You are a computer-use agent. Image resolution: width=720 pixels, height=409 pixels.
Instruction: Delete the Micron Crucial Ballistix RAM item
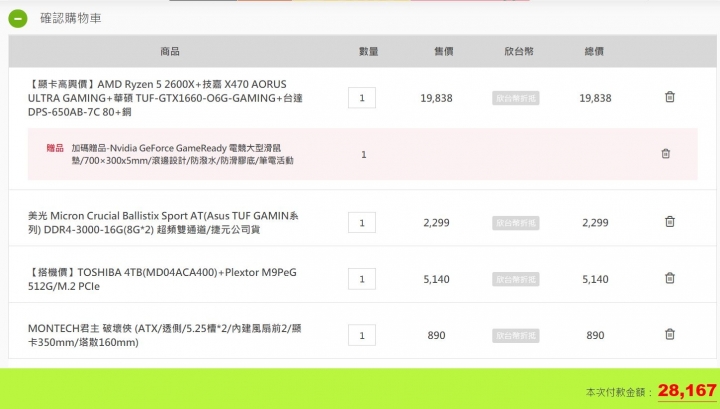[x=670, y=222]
